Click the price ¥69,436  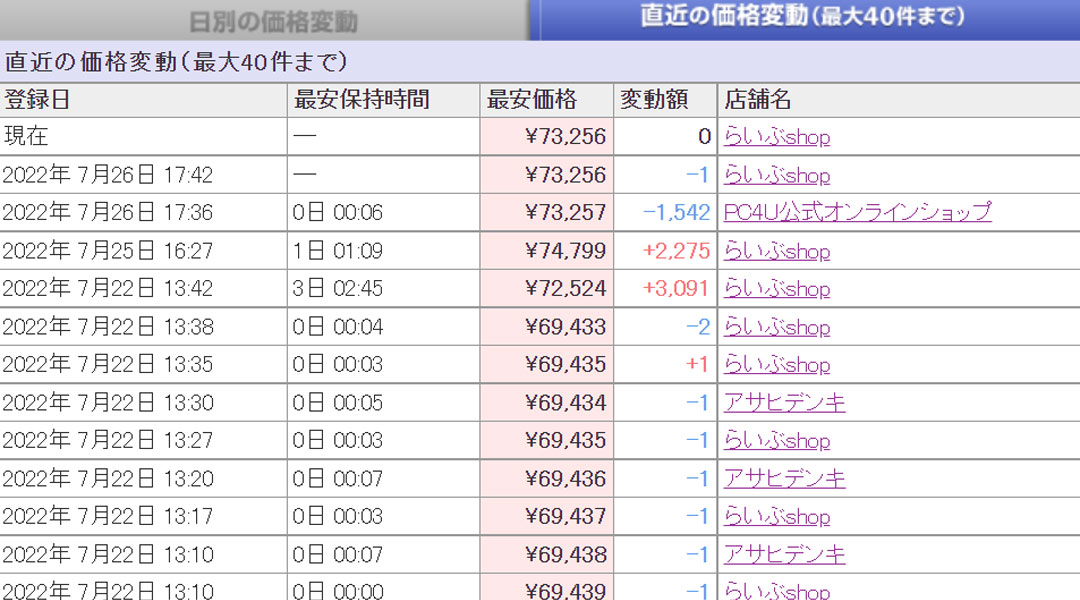(565, 478)
